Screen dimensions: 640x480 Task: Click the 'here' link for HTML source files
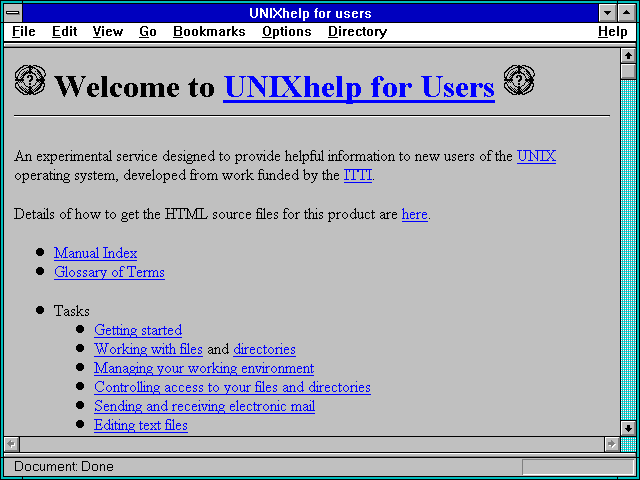tap(415, 214)
